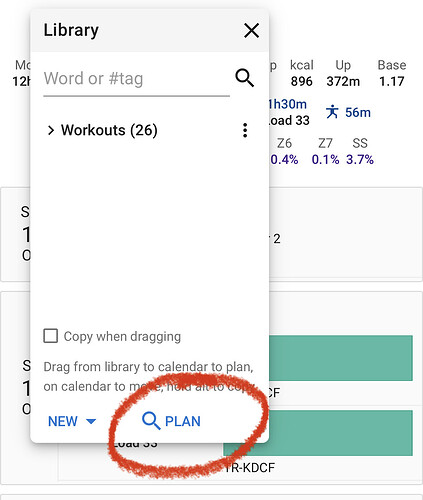Click the kcal 896 summary stat
Screen dimensions: 423x500
[x=302, y=73]
